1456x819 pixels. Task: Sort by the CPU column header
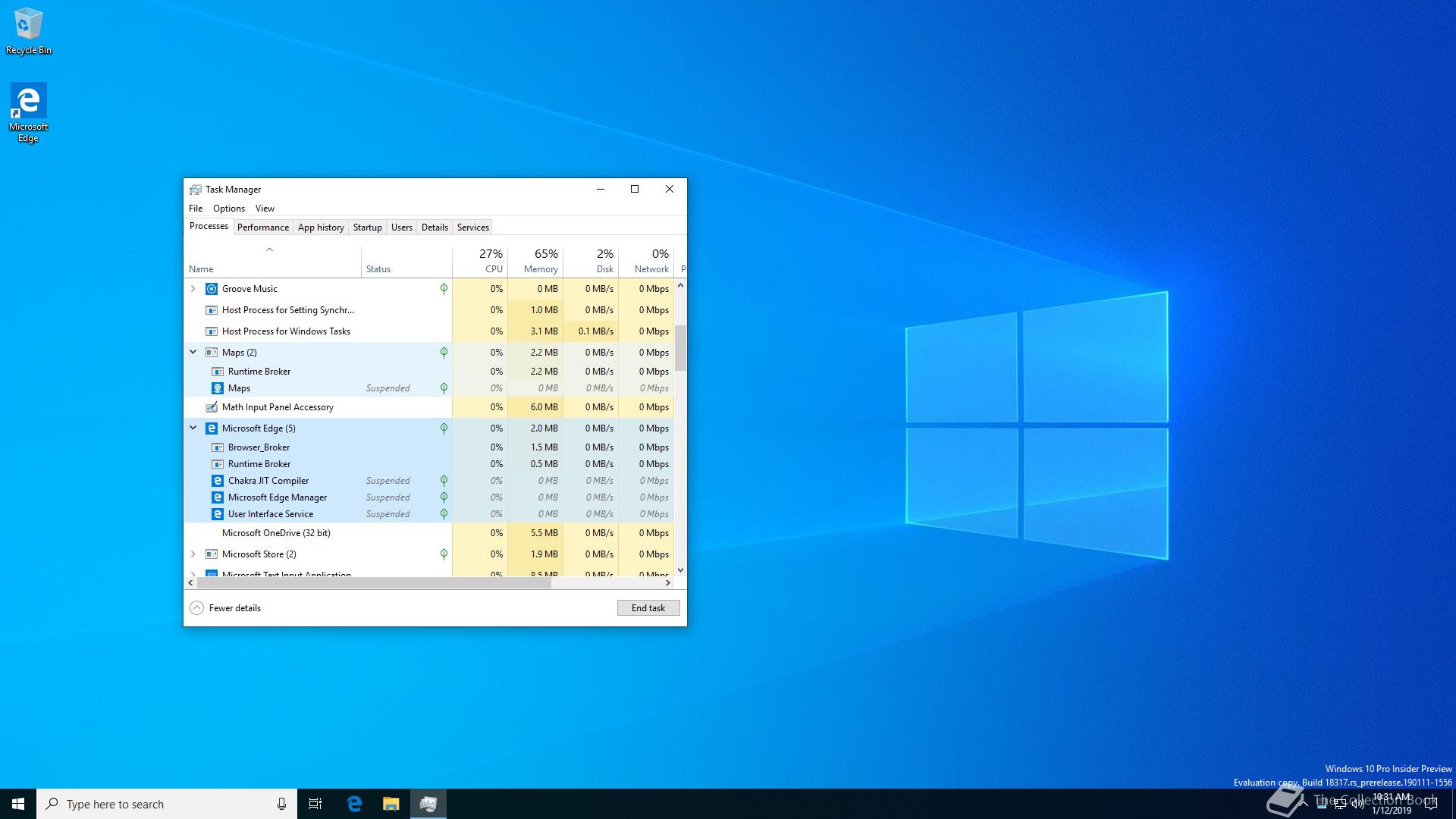tap(480, 262)
